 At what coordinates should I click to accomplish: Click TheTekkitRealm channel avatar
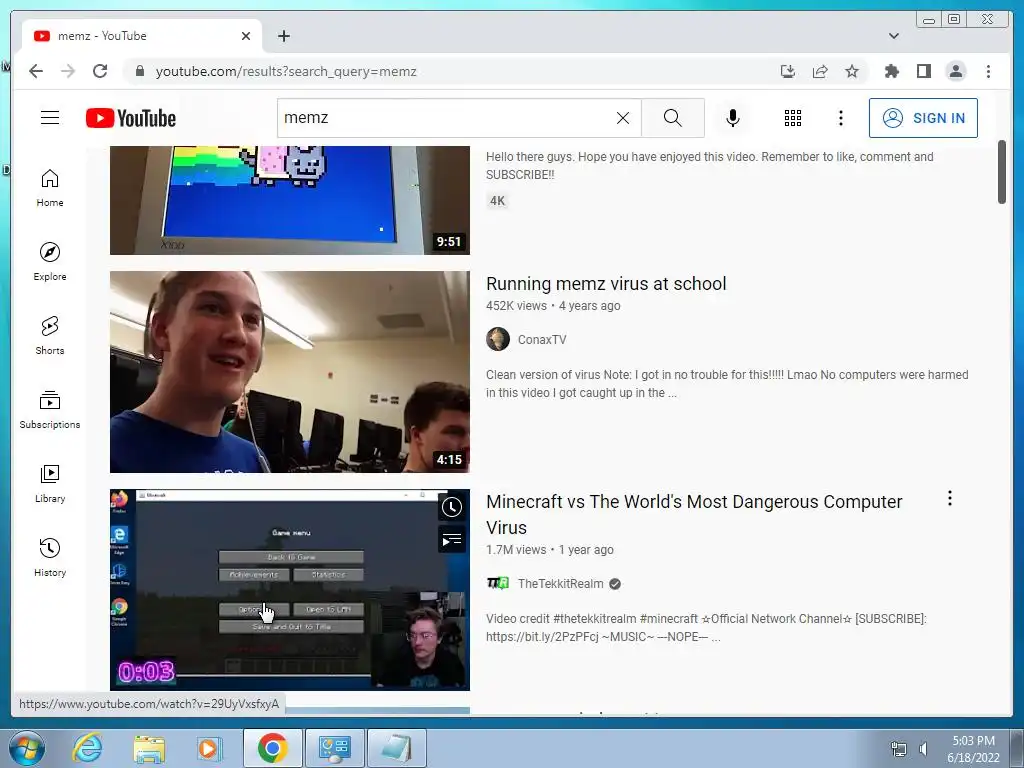498,583
